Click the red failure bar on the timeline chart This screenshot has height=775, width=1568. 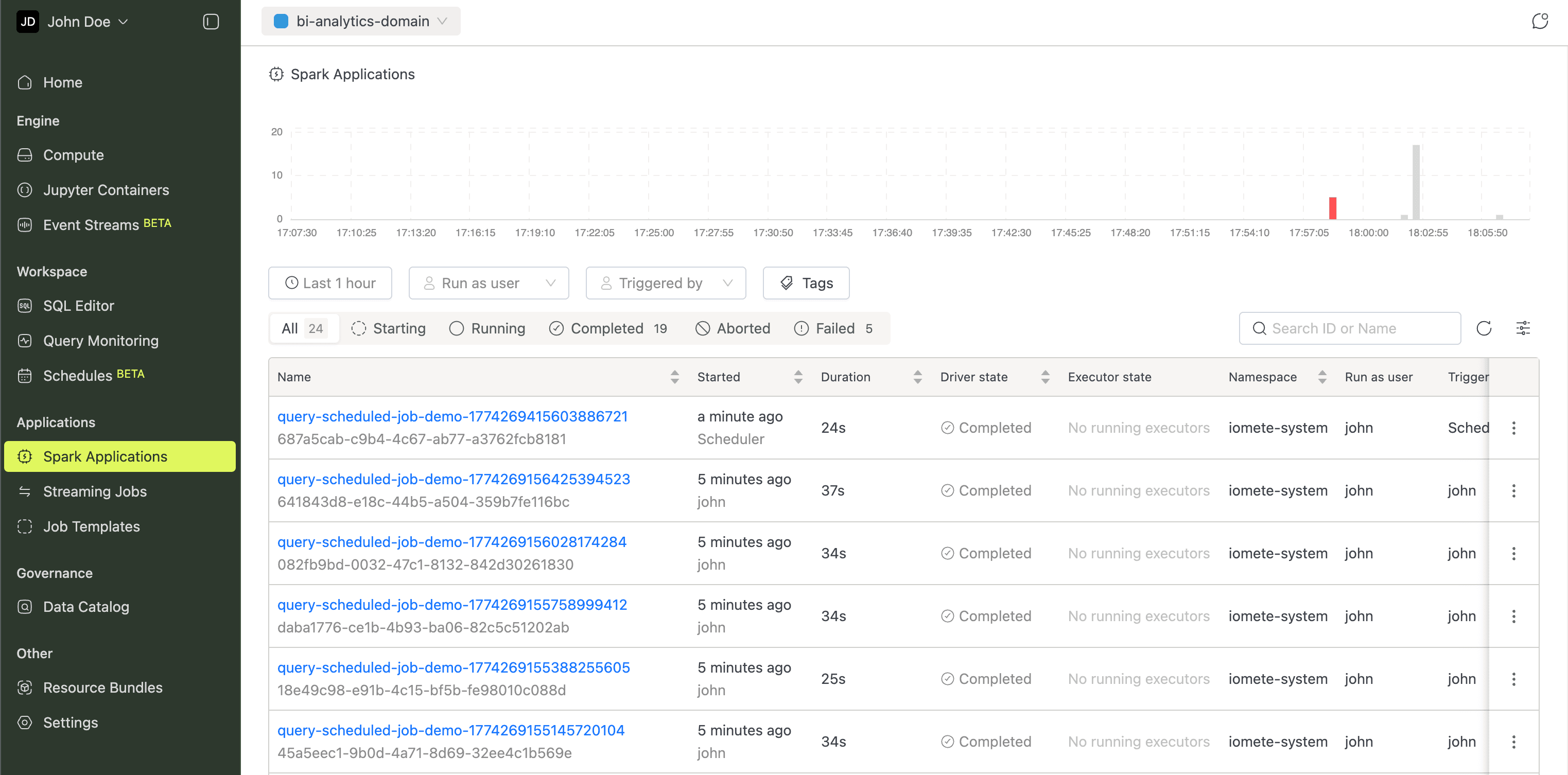point(1333,208)
